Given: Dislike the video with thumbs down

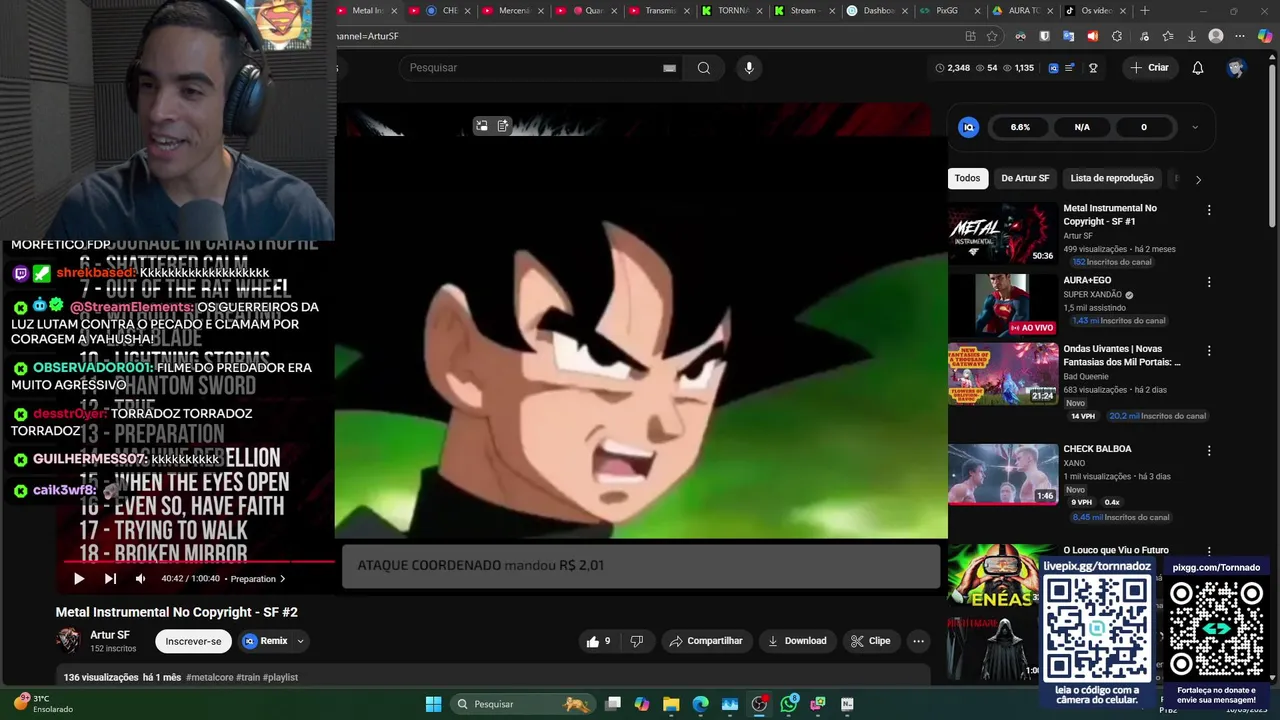Looking at the screenshot, I should tap(637, 641).
